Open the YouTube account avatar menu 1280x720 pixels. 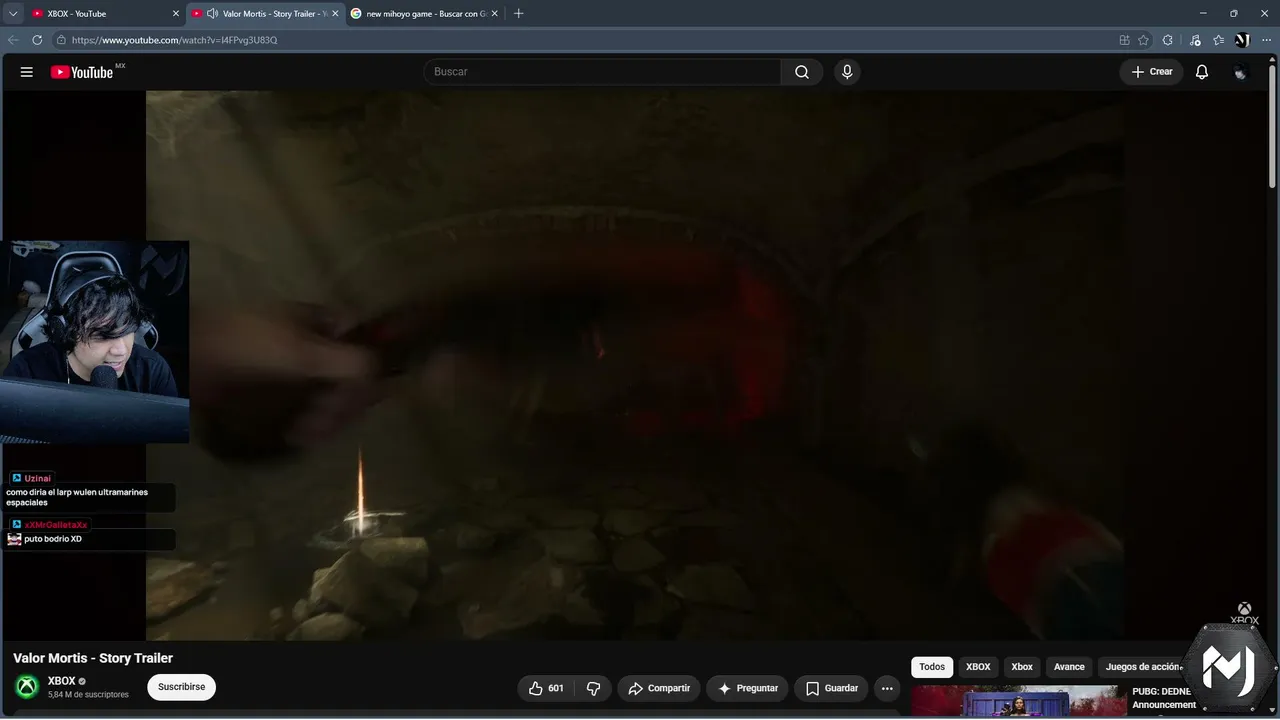(1241, 72)
